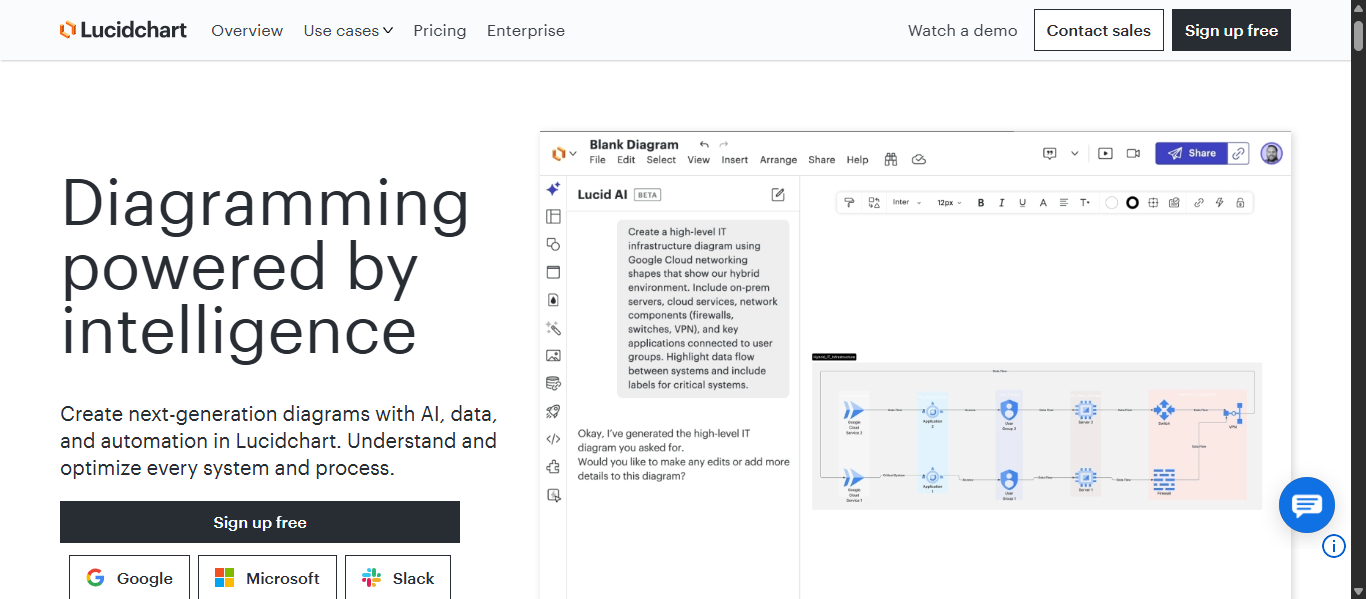1366x599 pixels.
Task: Click the compose icon next to Lucid AI
Action: 778,195
